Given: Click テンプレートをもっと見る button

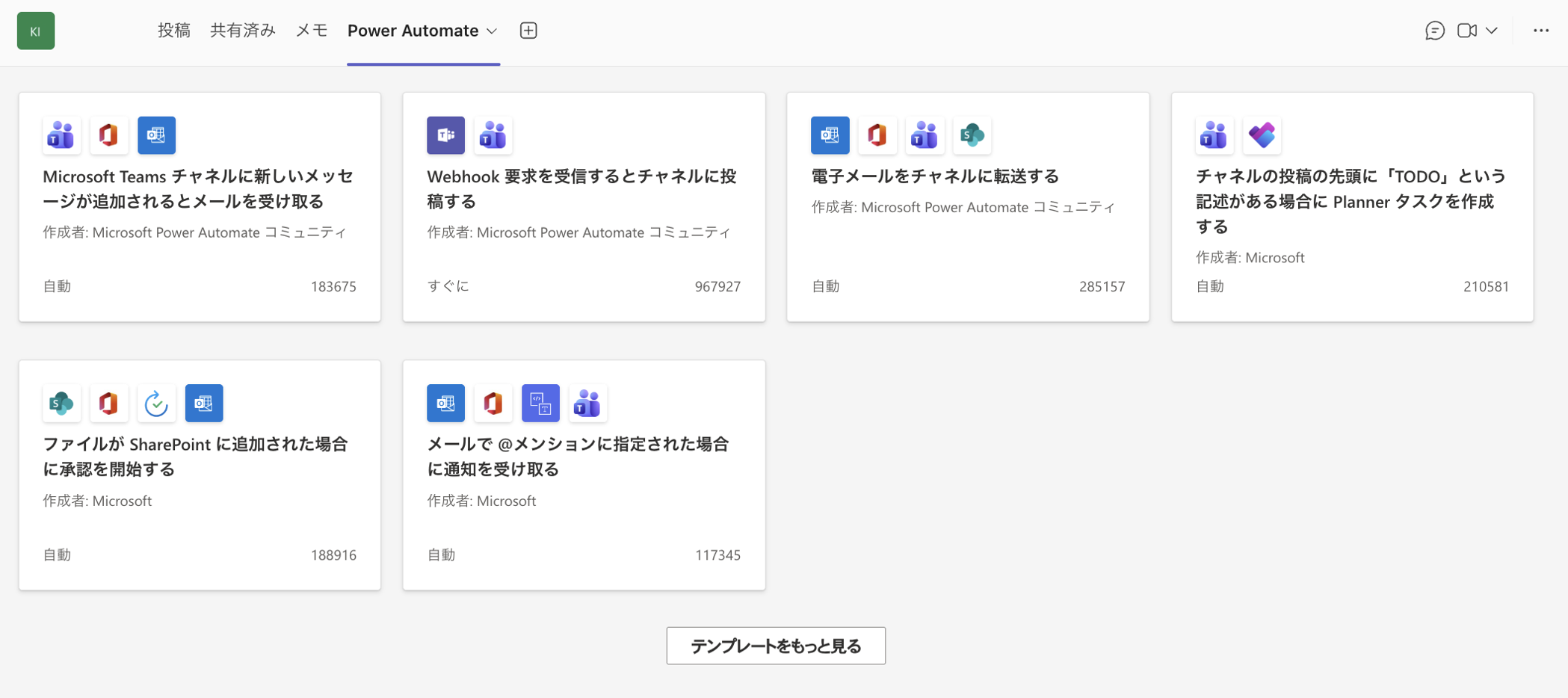Looking at the screenshot, I should 776,646.
